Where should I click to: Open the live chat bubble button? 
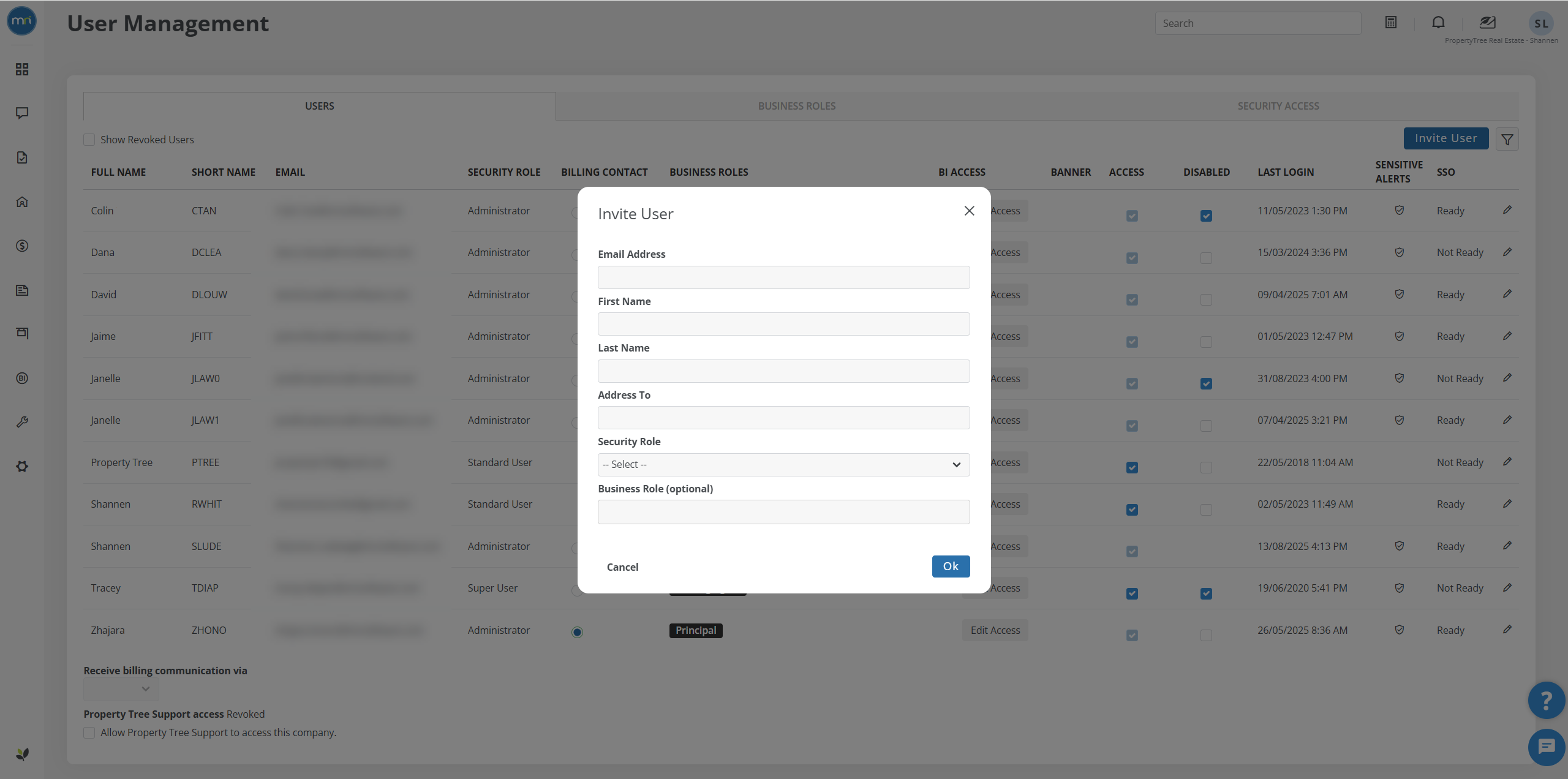[x=1547, y=747]
